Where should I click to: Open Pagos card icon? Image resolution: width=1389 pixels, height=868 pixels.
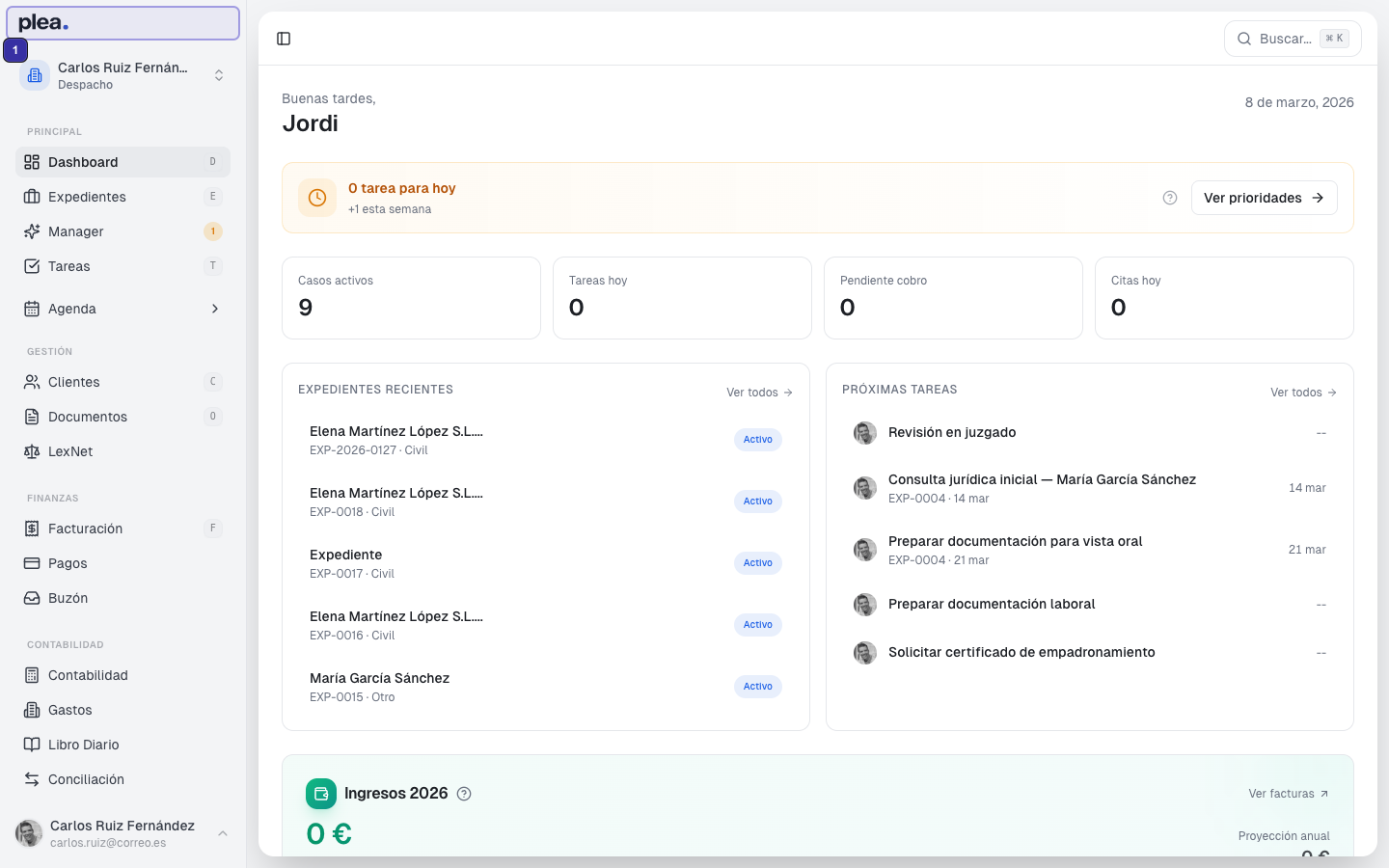point(32,563)
